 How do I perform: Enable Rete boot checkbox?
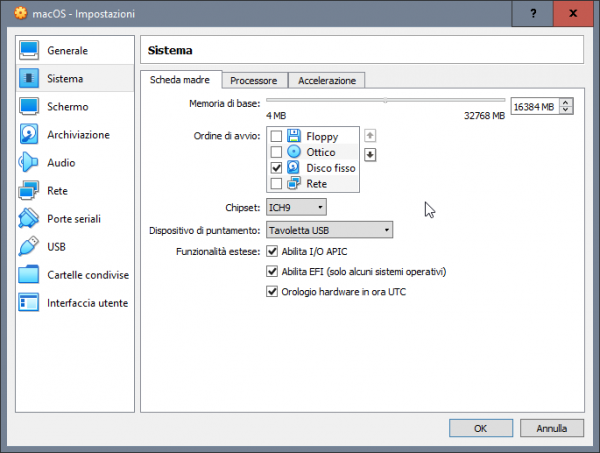[x=276, y=184]
